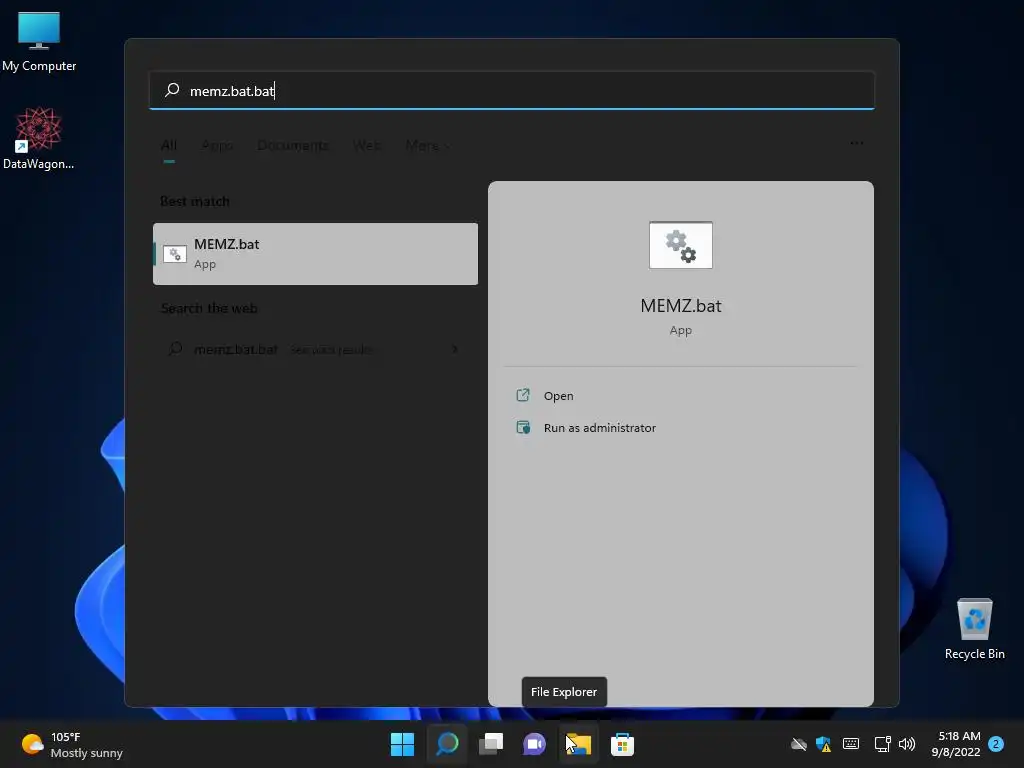This screenshot has height=768, width=1024.
Task: Click the touch keyboard tray icon
Action: [x=850, y=744]
